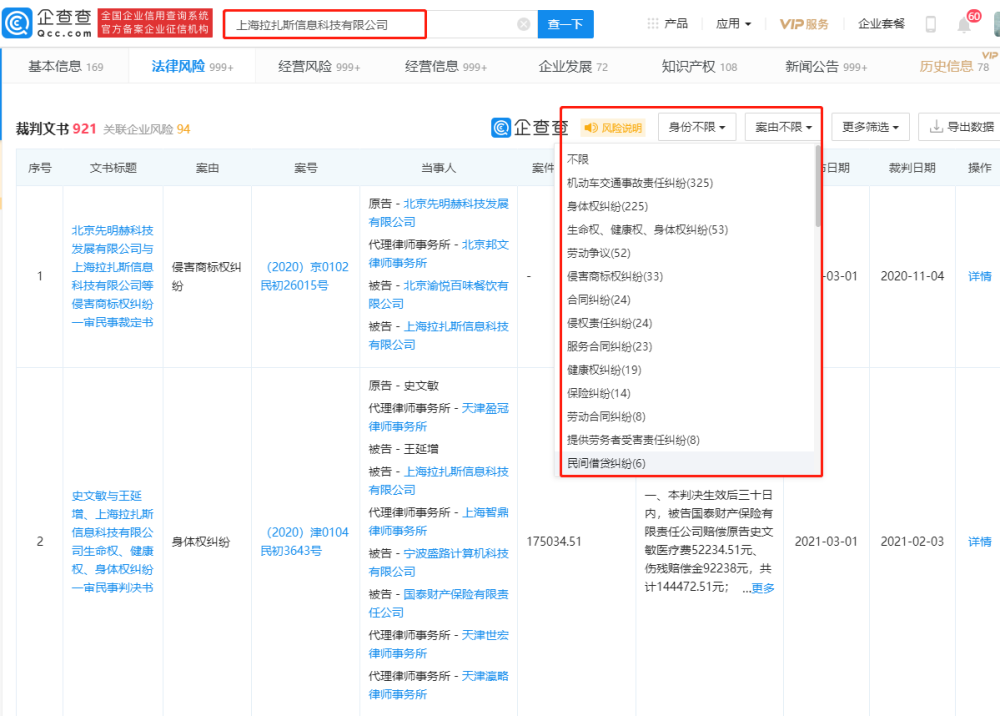Click the mobile phone app icon

click(930, 25)
